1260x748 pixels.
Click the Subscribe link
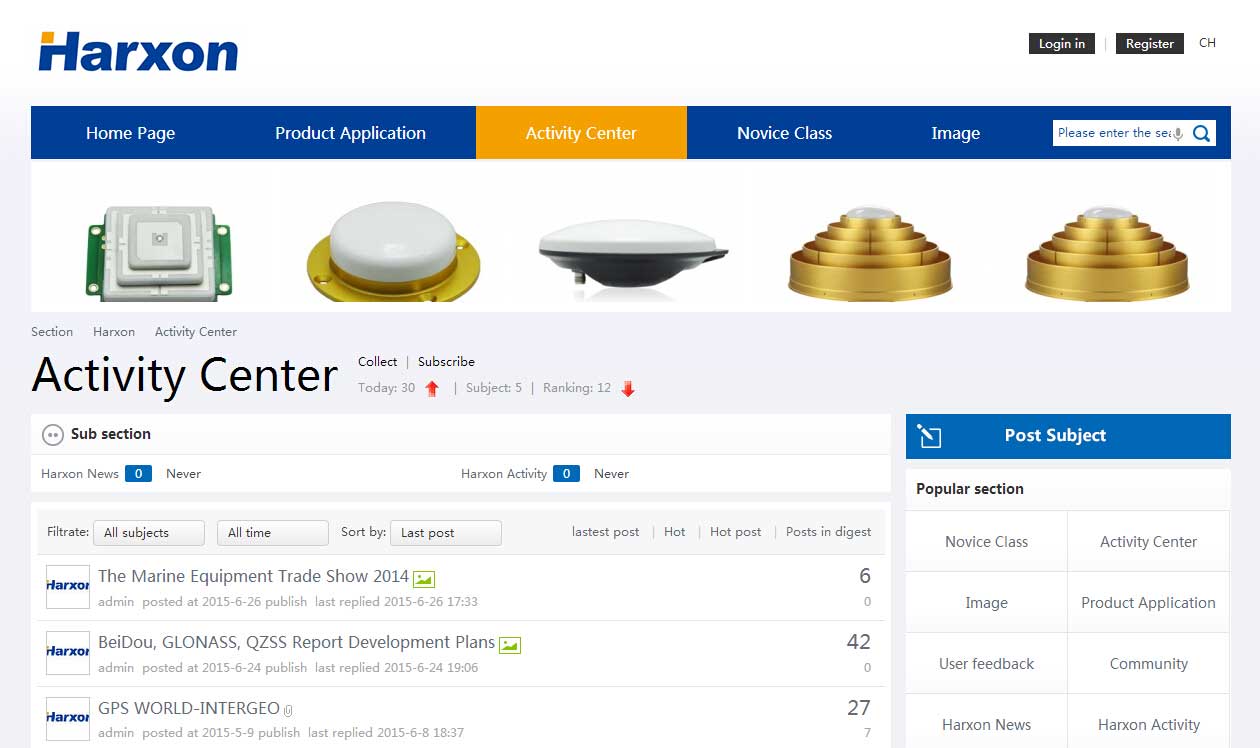[446, 362]
